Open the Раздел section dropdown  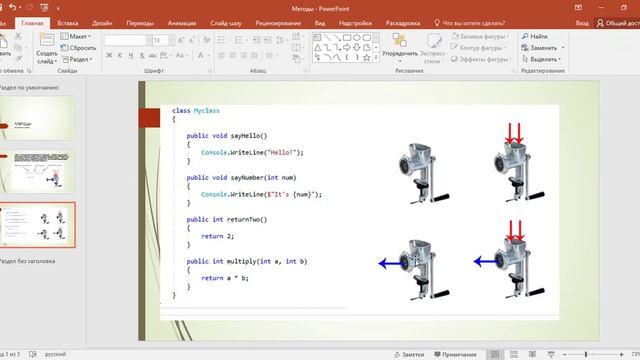click(x=77, y=59)
